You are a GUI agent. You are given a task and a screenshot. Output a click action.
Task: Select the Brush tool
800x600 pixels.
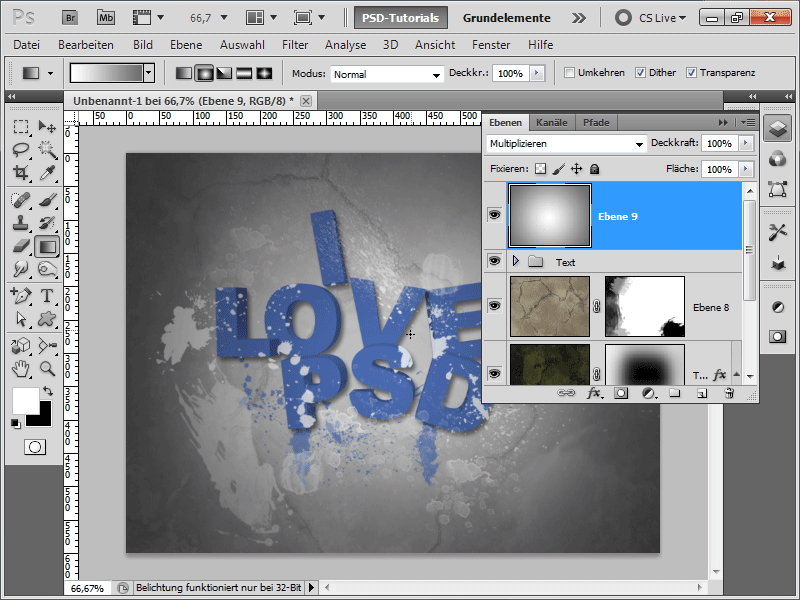[47, 199]
